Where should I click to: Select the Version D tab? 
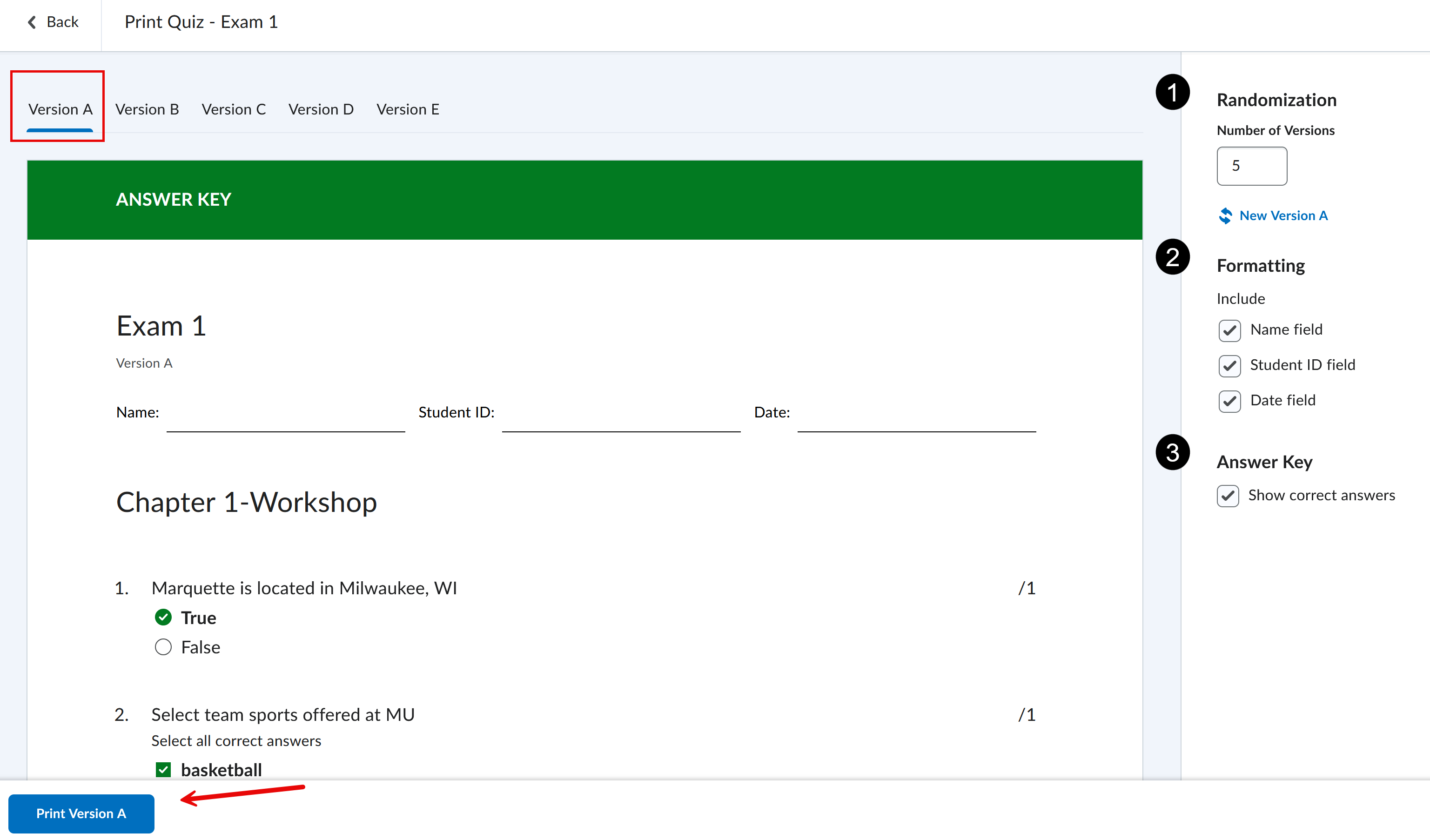pyautogui.click(x=321, y=109)
